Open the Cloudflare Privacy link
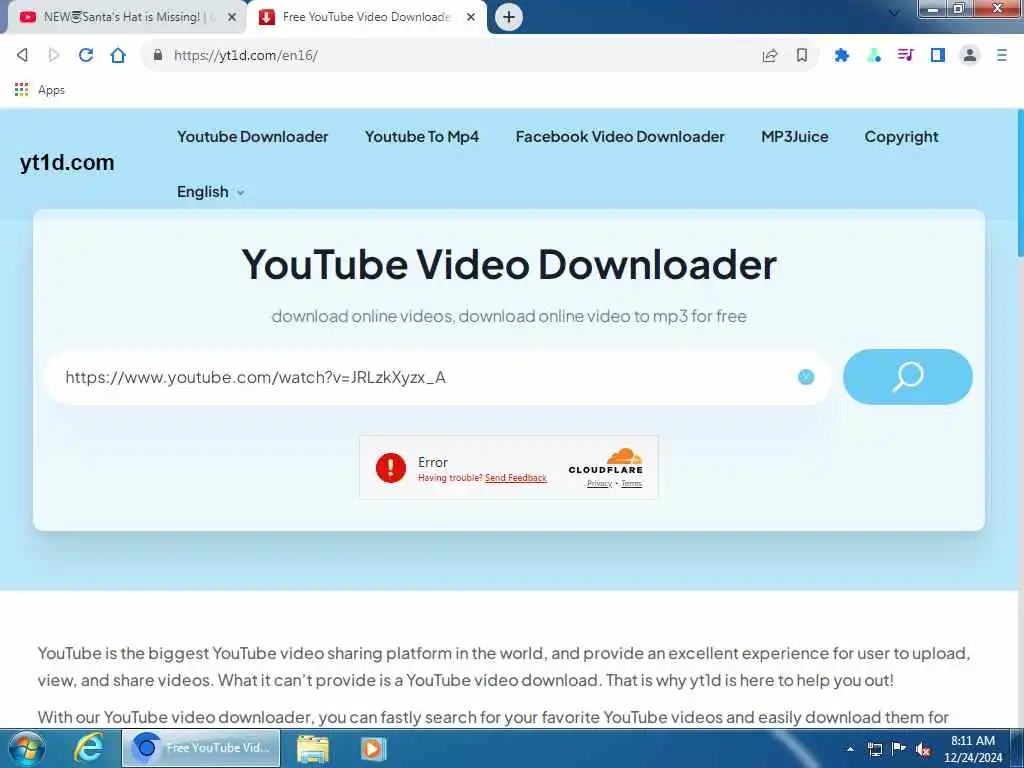The width and height of the screenshot is (1024, 768). click(599, 484)
